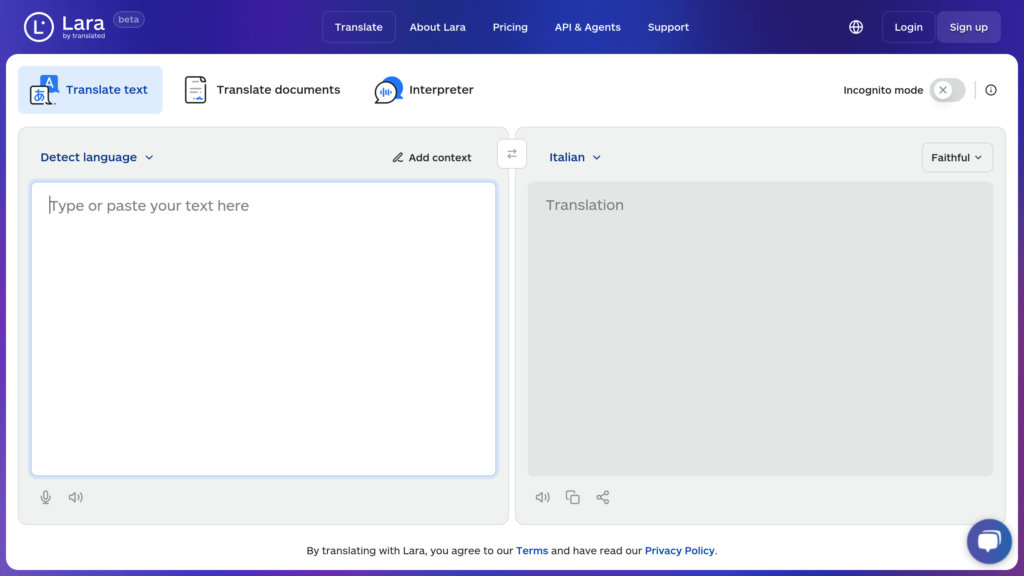Viewport: 1024px width, 576px height.
Task: Swap source and target languages
Action: tap(512, 154)
